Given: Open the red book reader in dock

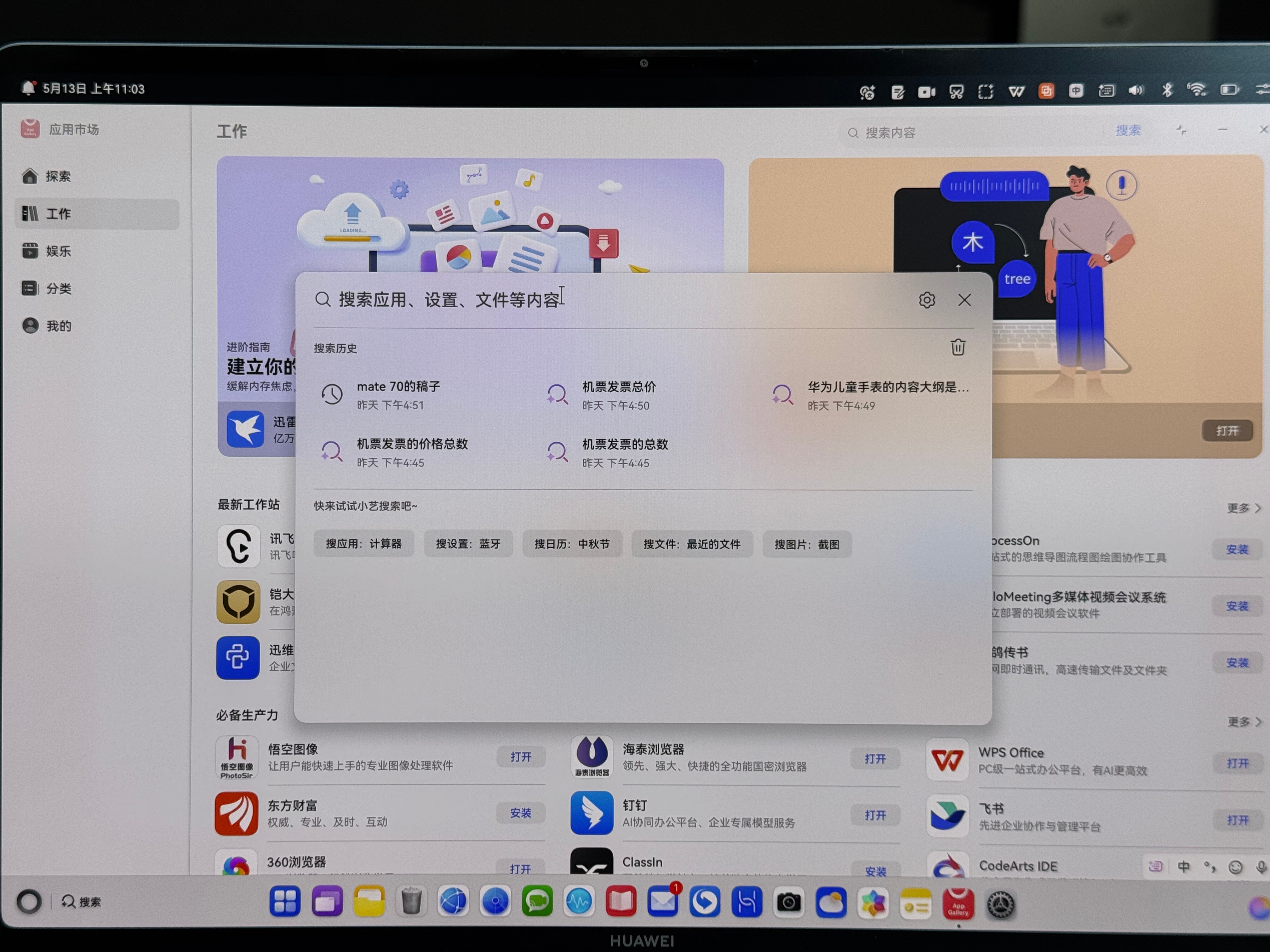Looking at the screenshot, I should click(621, 902).
